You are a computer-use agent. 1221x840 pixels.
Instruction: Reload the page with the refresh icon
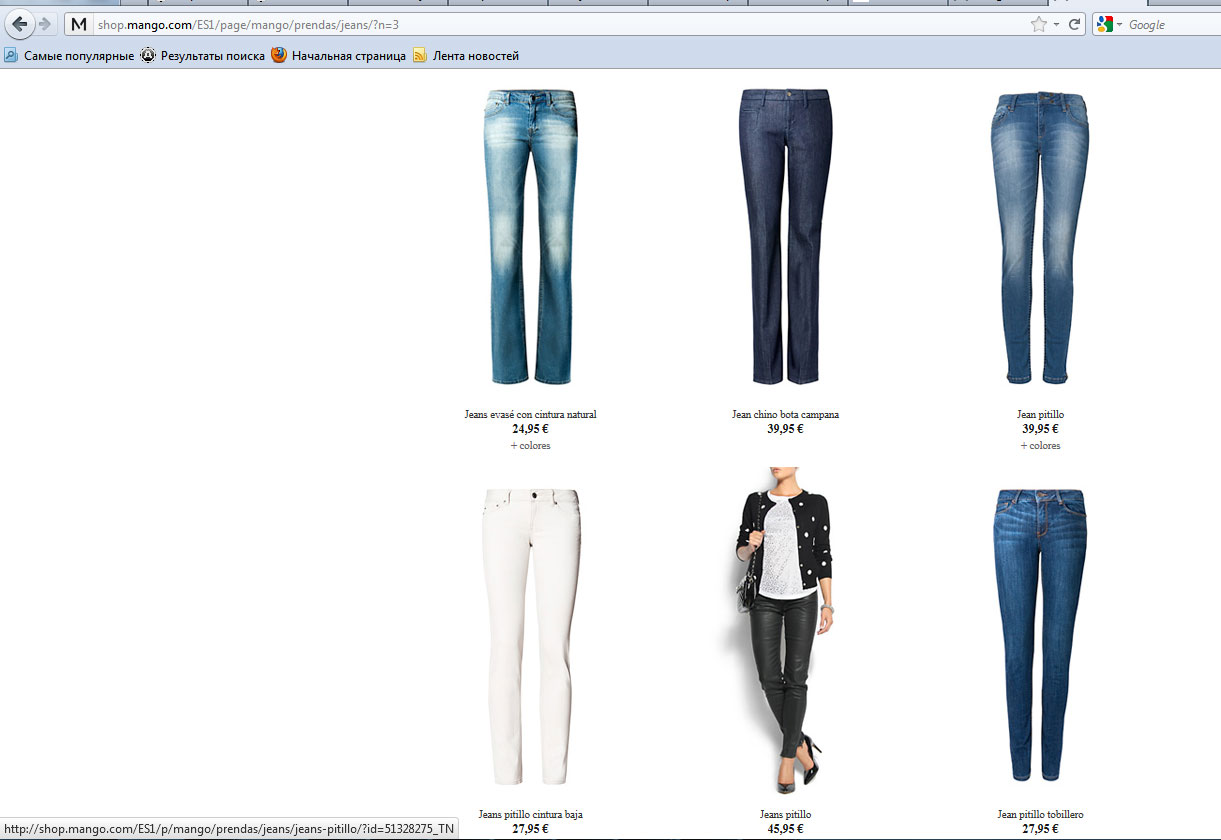coord(1075,24)
